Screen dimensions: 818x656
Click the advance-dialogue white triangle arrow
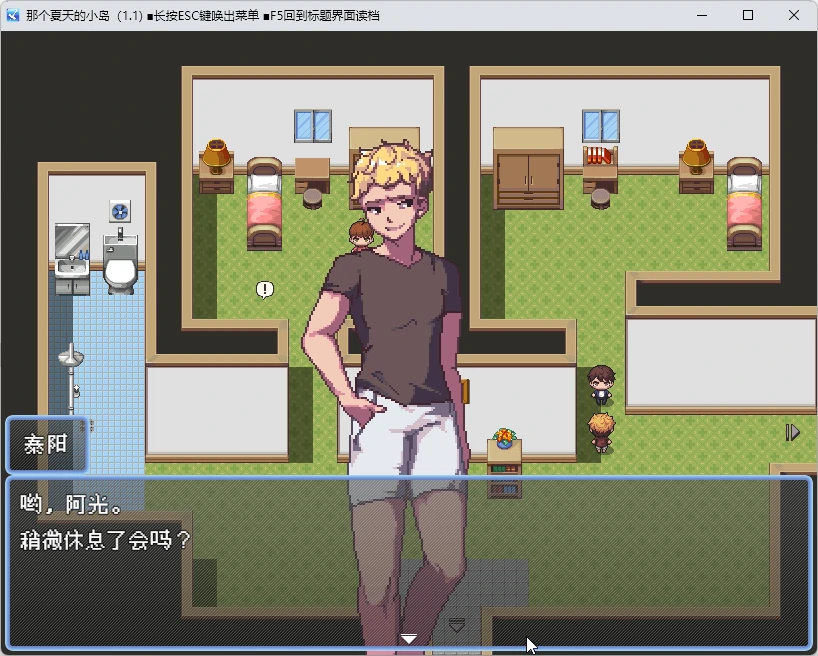(409, 636)
